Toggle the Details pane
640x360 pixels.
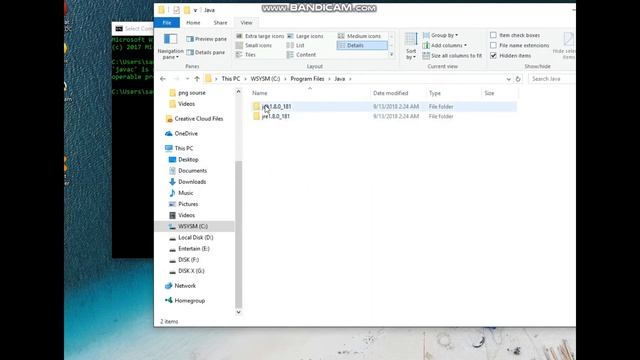(x=206, y=52)
